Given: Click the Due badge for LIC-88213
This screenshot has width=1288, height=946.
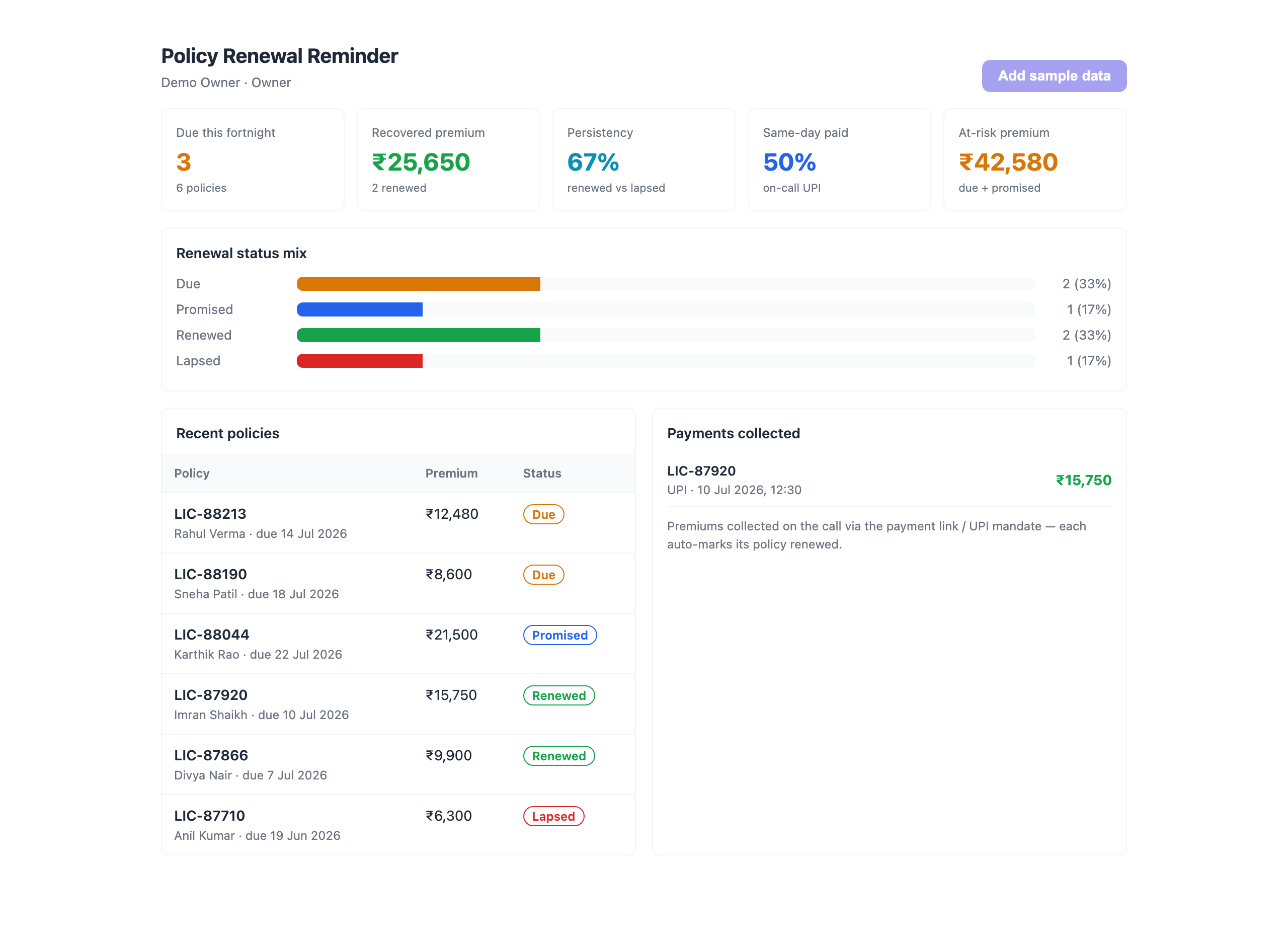Looking at the screenshot, I should pos(543,514).
